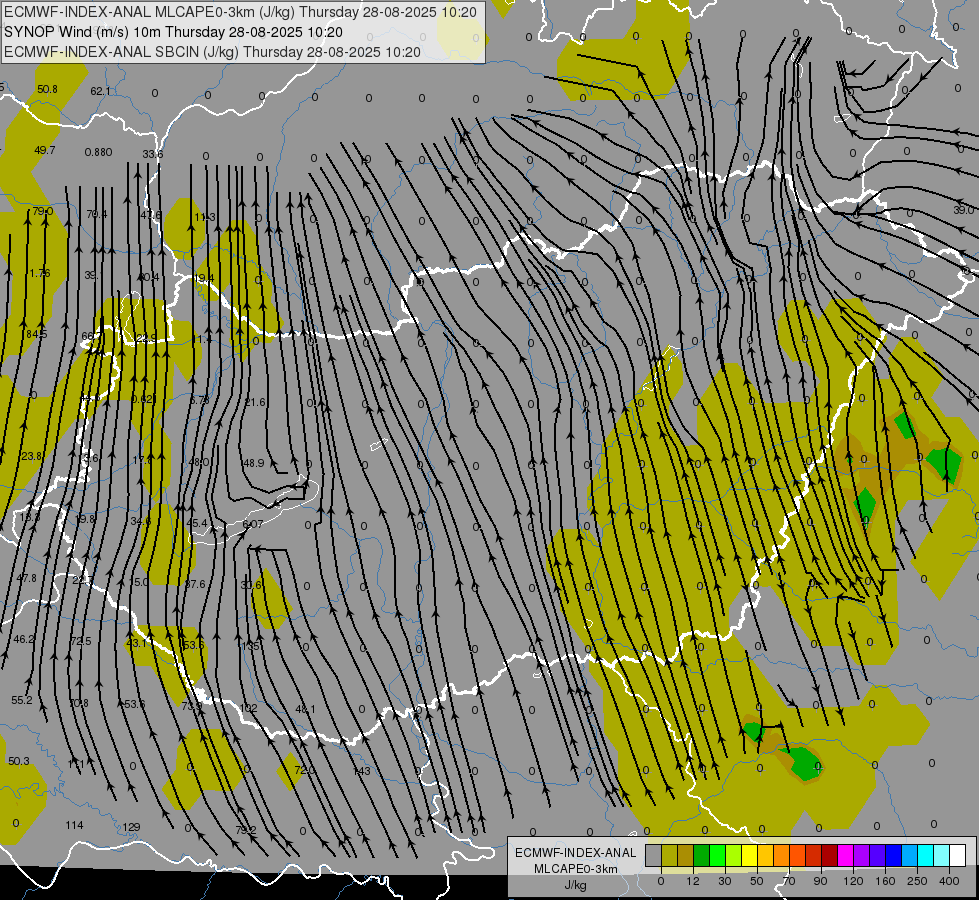Click the map value 129
The height and width of the screenshot is (900, 979).
tap(131, 828)
